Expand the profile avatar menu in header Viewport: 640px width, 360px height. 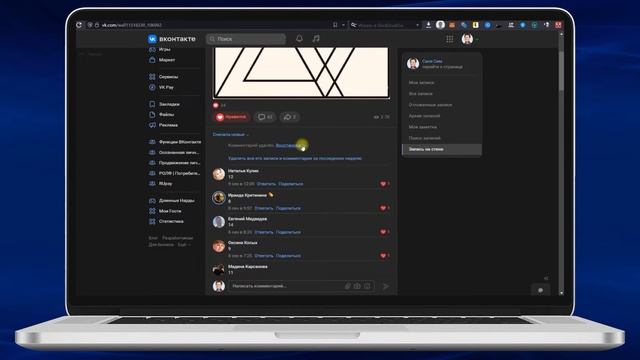[x=469, y=39]
